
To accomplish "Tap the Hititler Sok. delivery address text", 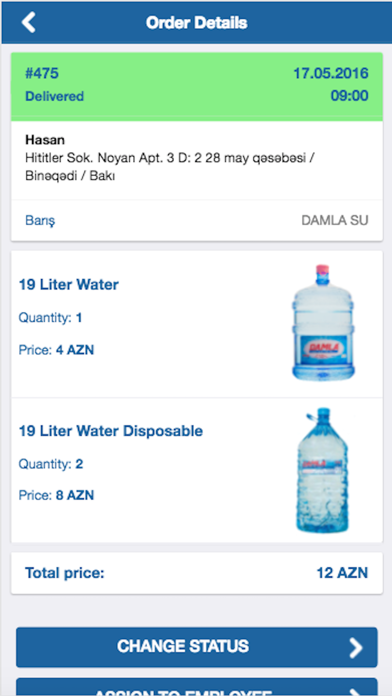I will point(170,166).
